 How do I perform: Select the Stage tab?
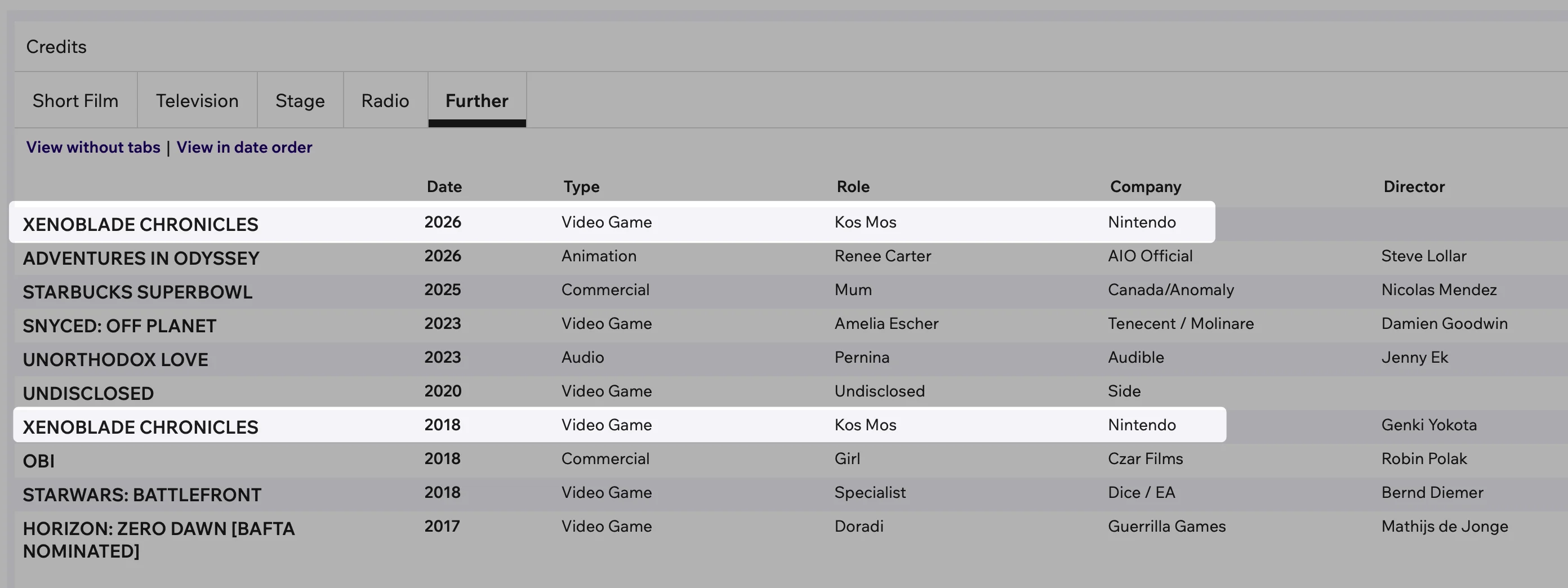point(300,100)
